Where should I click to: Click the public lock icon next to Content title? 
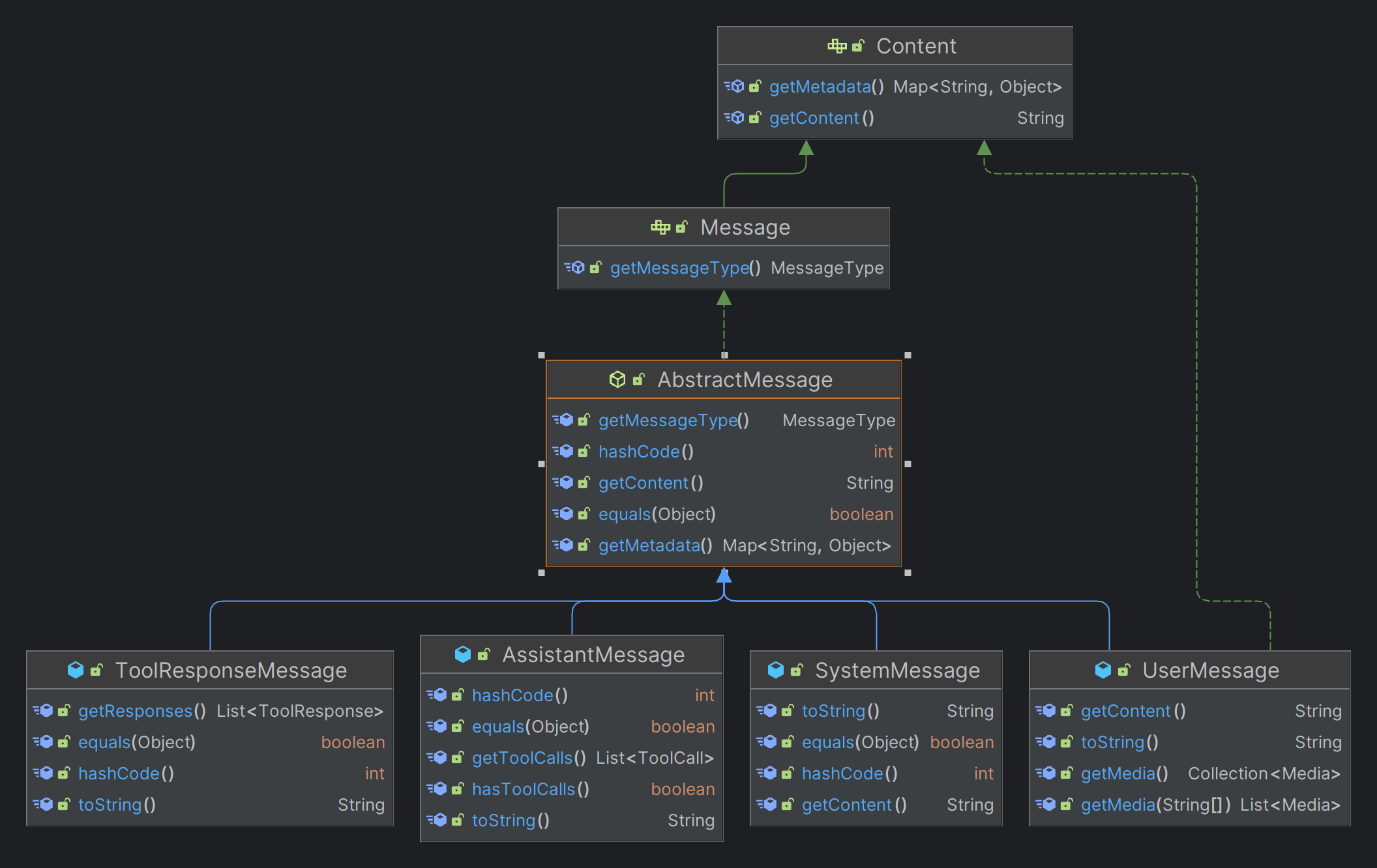coord(858,46)
